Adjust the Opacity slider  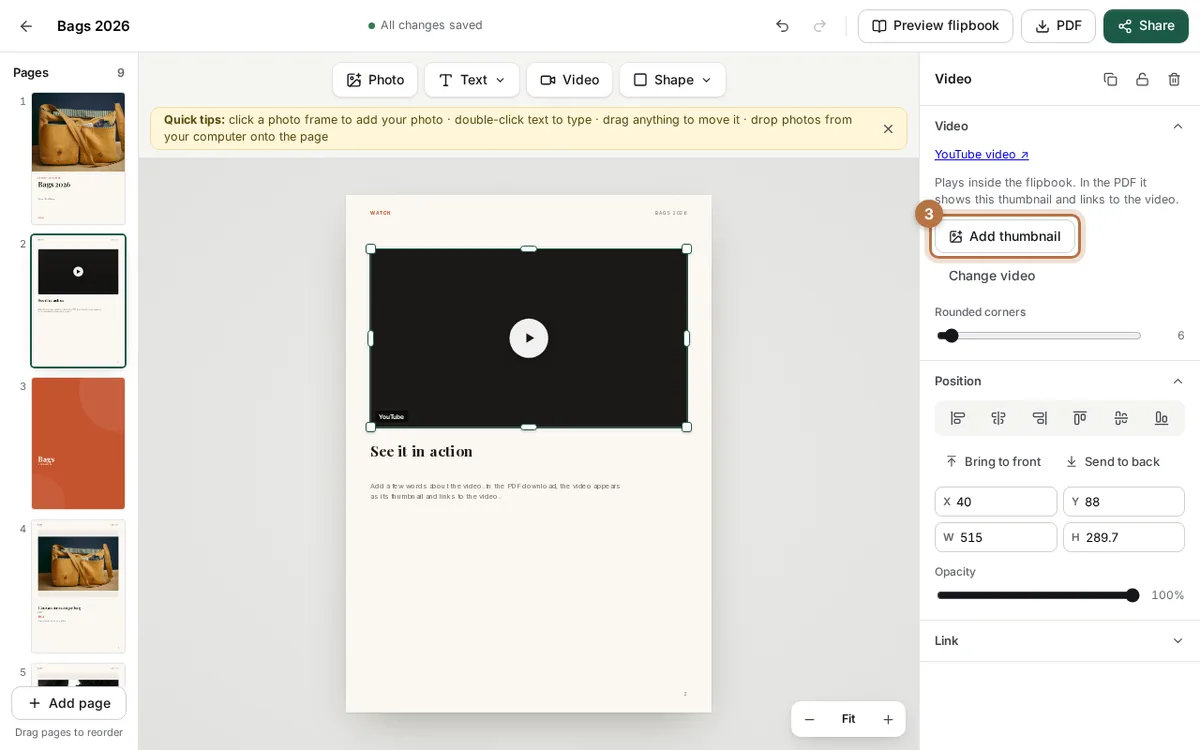pyautogui.click(x=1039, y=596)
